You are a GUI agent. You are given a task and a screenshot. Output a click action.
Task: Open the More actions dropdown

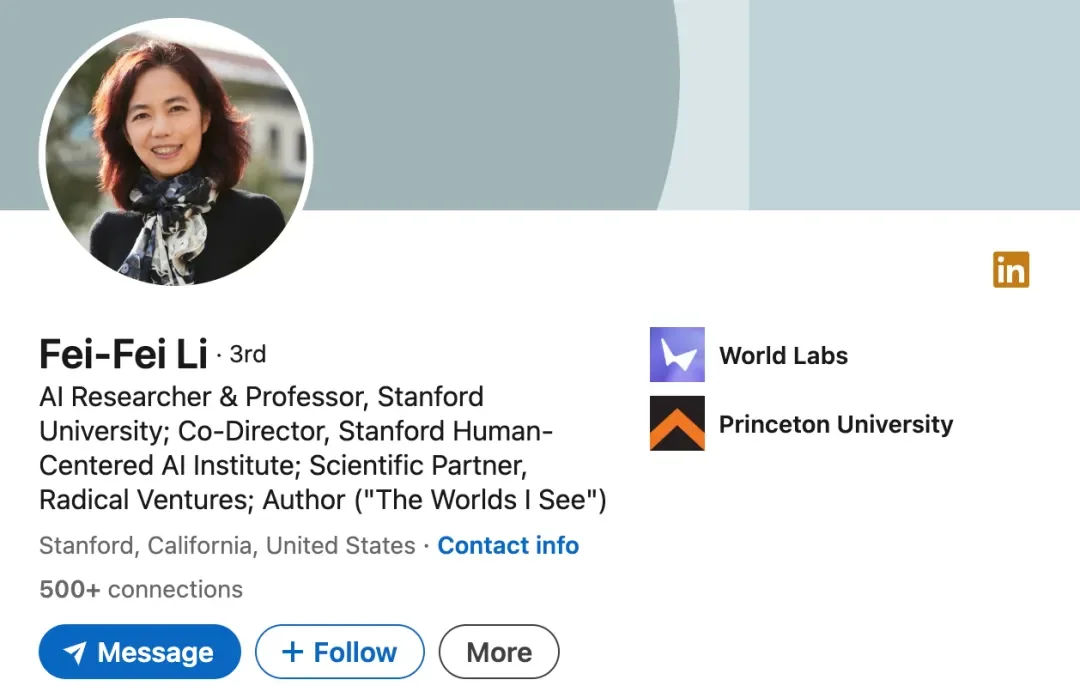(x=499, y=653)
